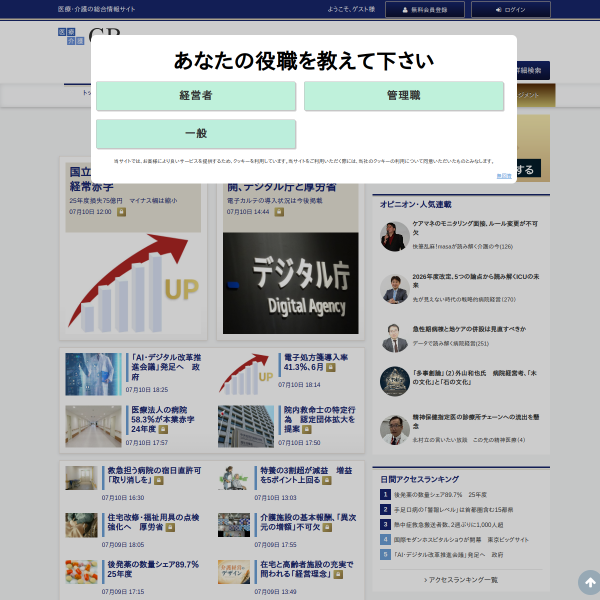Open the 医療法人の病院 58.3%が本業赤字 article

[163, 420]
